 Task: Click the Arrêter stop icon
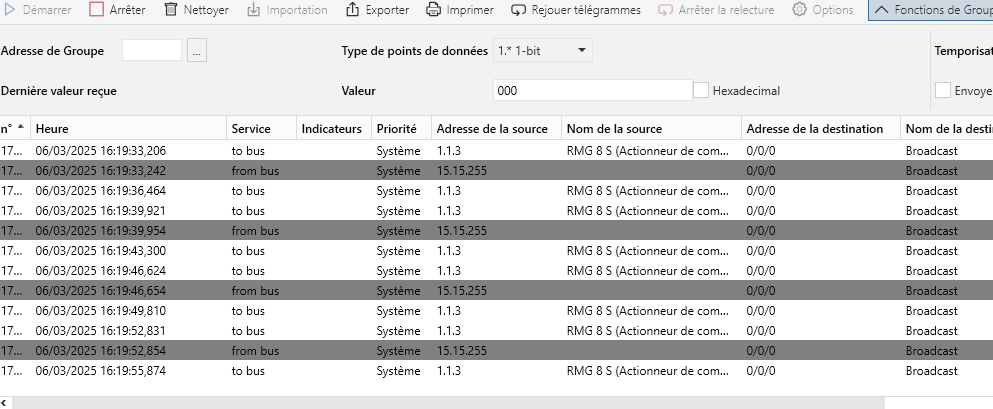(x=96, y=10)
